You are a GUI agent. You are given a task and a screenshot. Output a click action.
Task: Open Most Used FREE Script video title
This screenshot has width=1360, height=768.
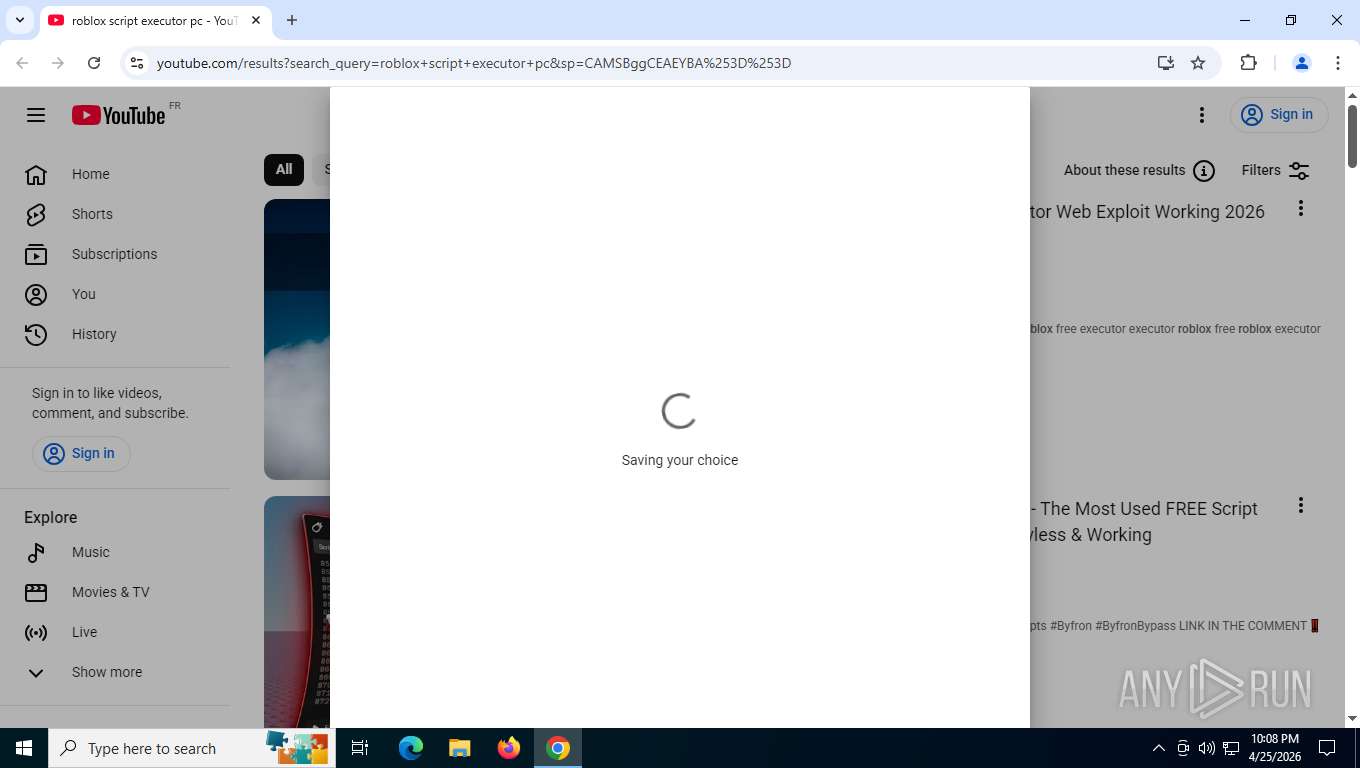point(1144,522)
